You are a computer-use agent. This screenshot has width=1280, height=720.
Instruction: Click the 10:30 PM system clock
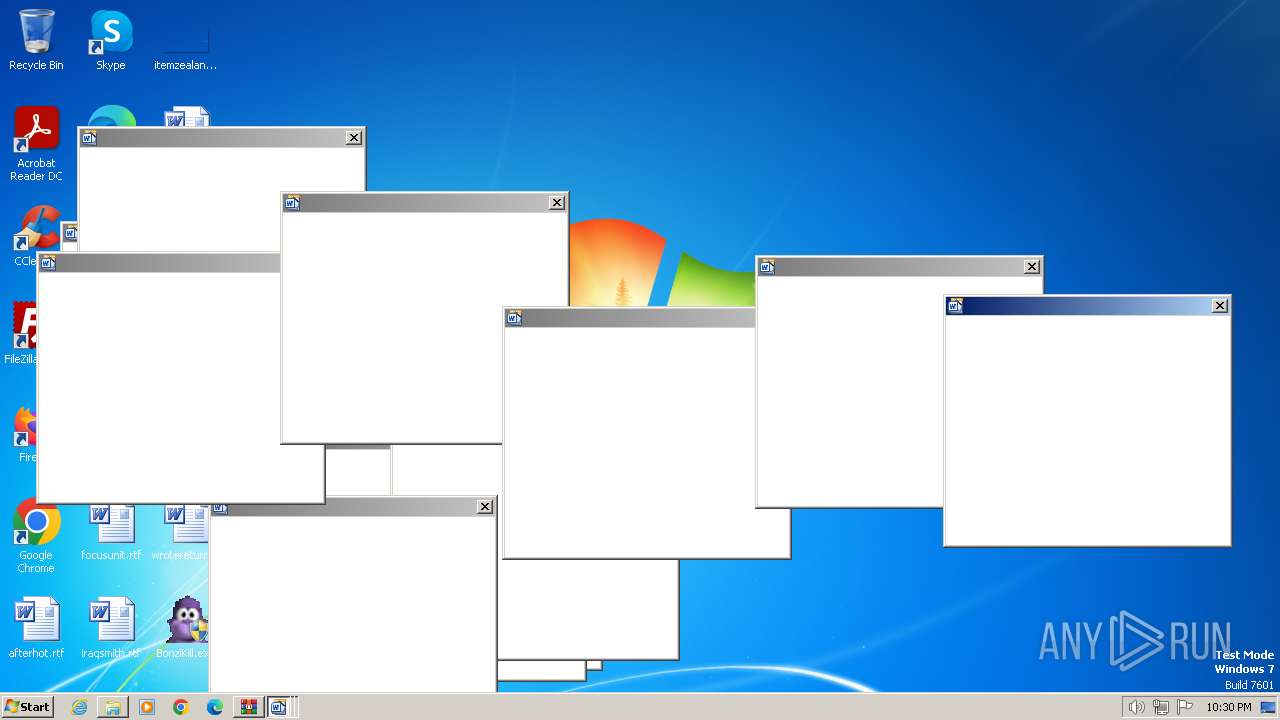tap(1229, 707)
